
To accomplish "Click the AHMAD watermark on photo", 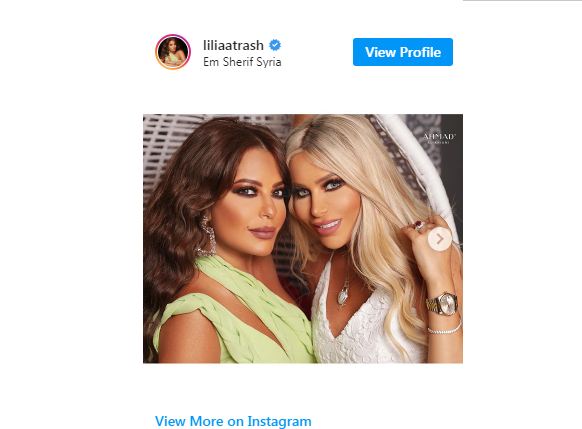I will tap(439, 138).
